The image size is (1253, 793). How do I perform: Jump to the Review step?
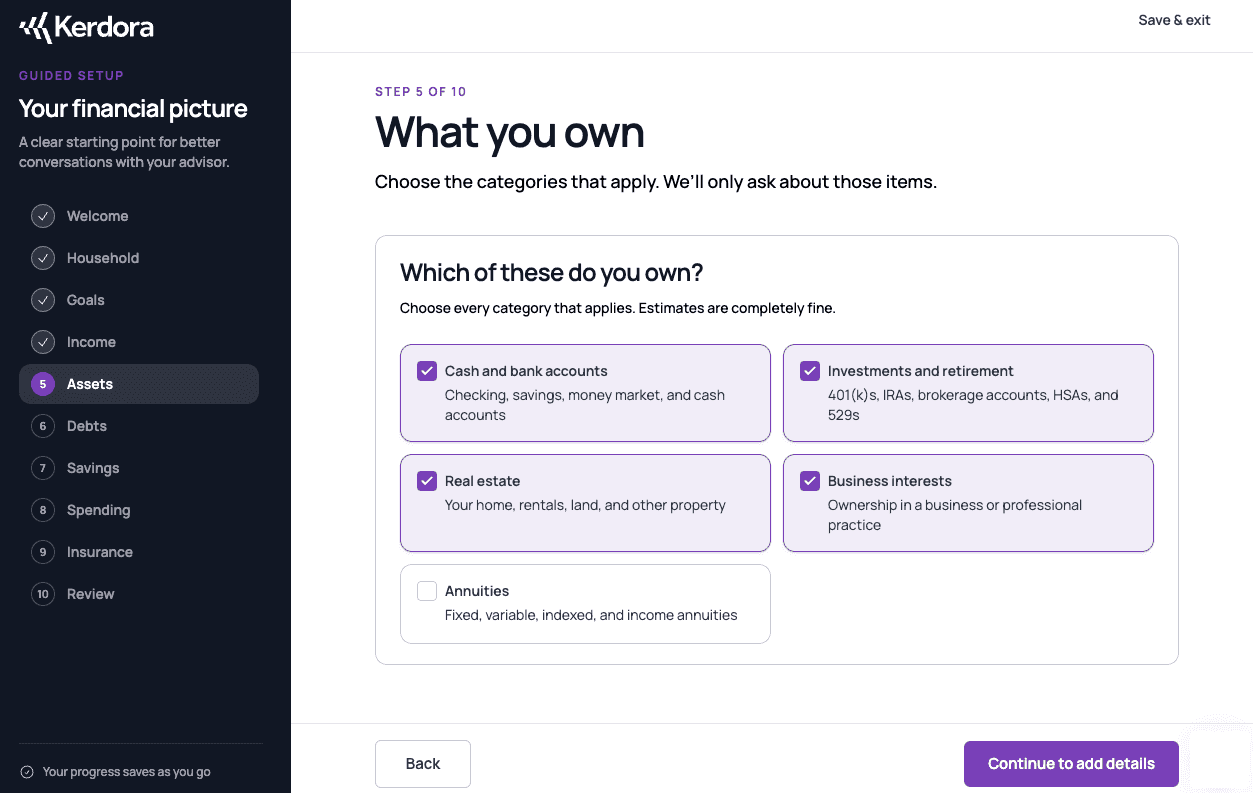point(139,594)
